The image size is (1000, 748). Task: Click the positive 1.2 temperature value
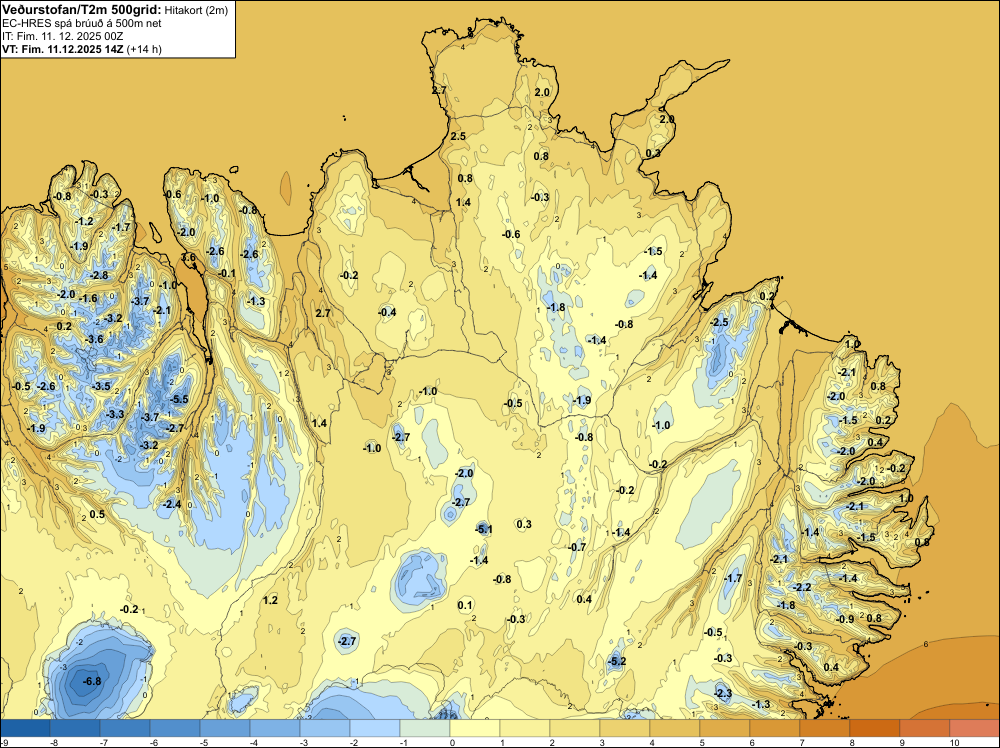coord(270,600)
